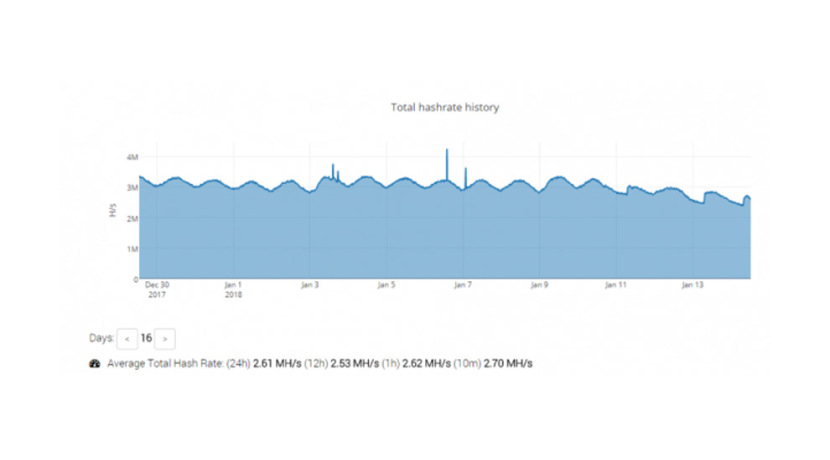The height and width of the screenshot is (460, 830).
Task: Click the days count value 16
Action: (146, 338)
